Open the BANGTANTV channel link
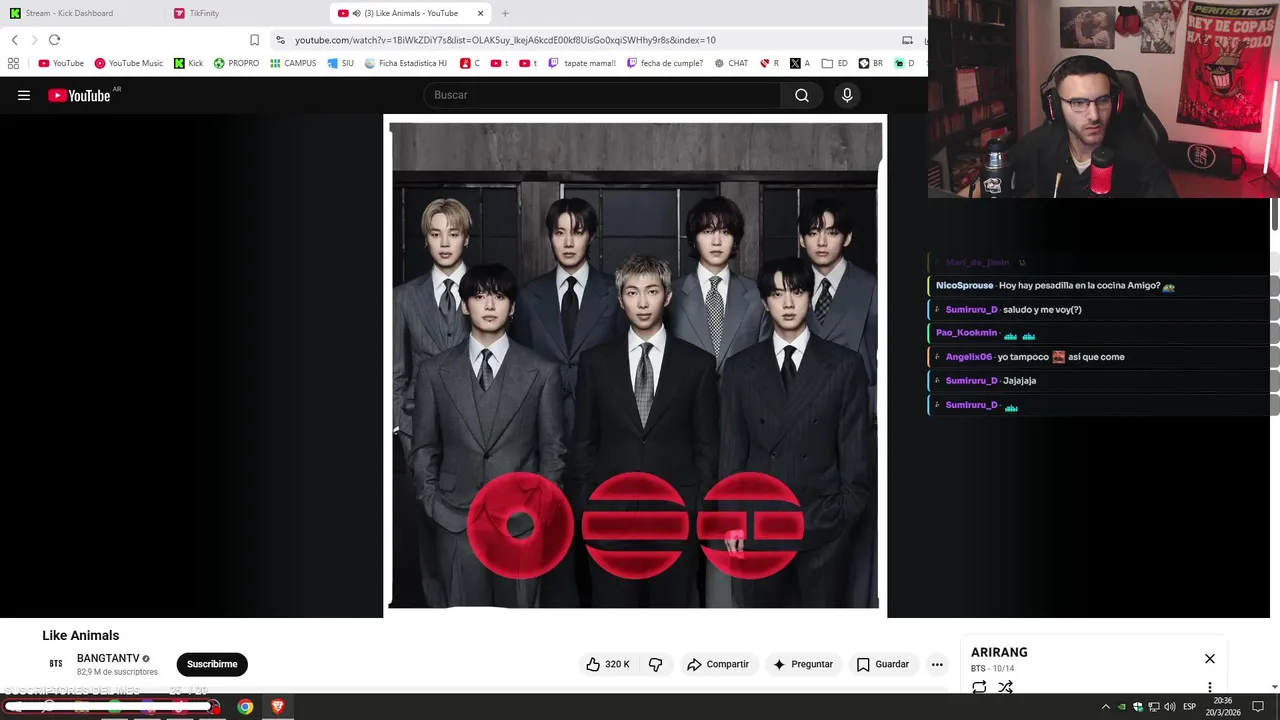This screenshot has width=1280, height=720. pos(108,658)
